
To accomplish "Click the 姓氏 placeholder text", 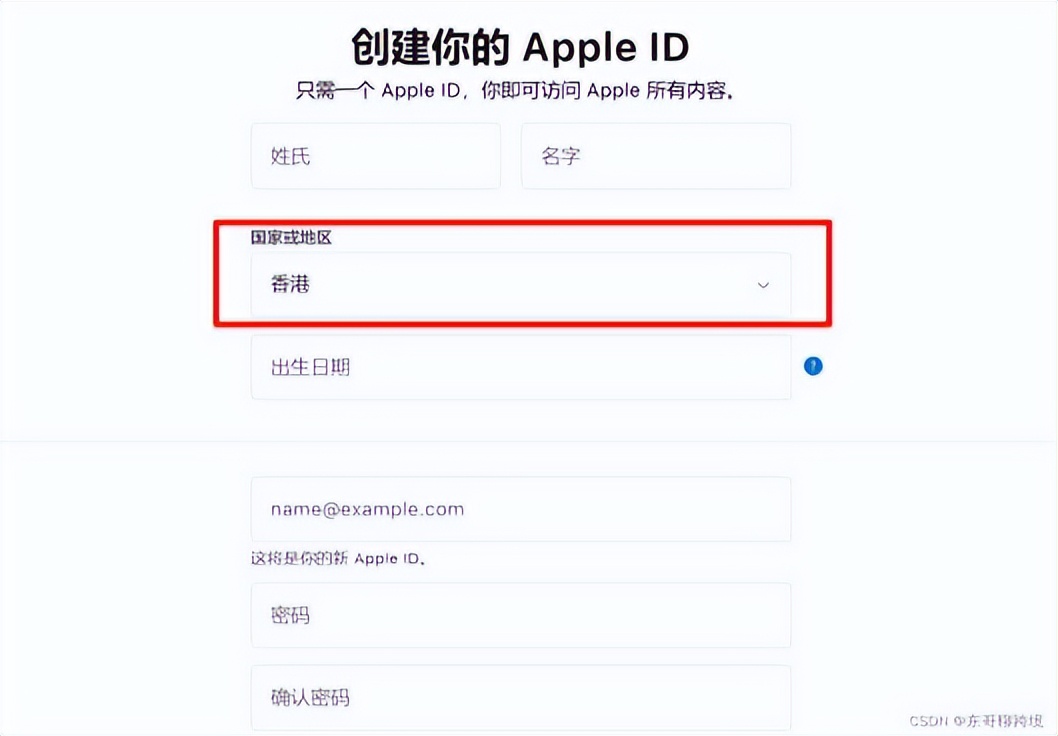I will point(290,157).
